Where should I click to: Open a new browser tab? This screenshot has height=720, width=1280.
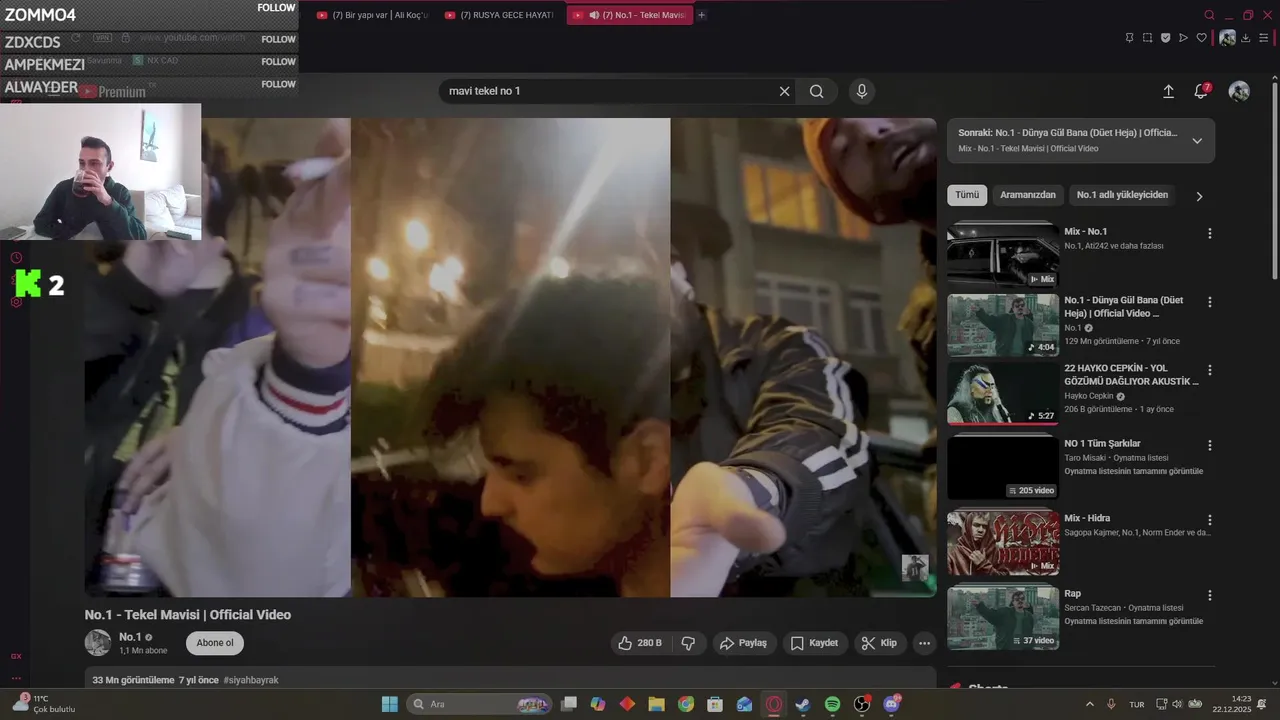701,15
